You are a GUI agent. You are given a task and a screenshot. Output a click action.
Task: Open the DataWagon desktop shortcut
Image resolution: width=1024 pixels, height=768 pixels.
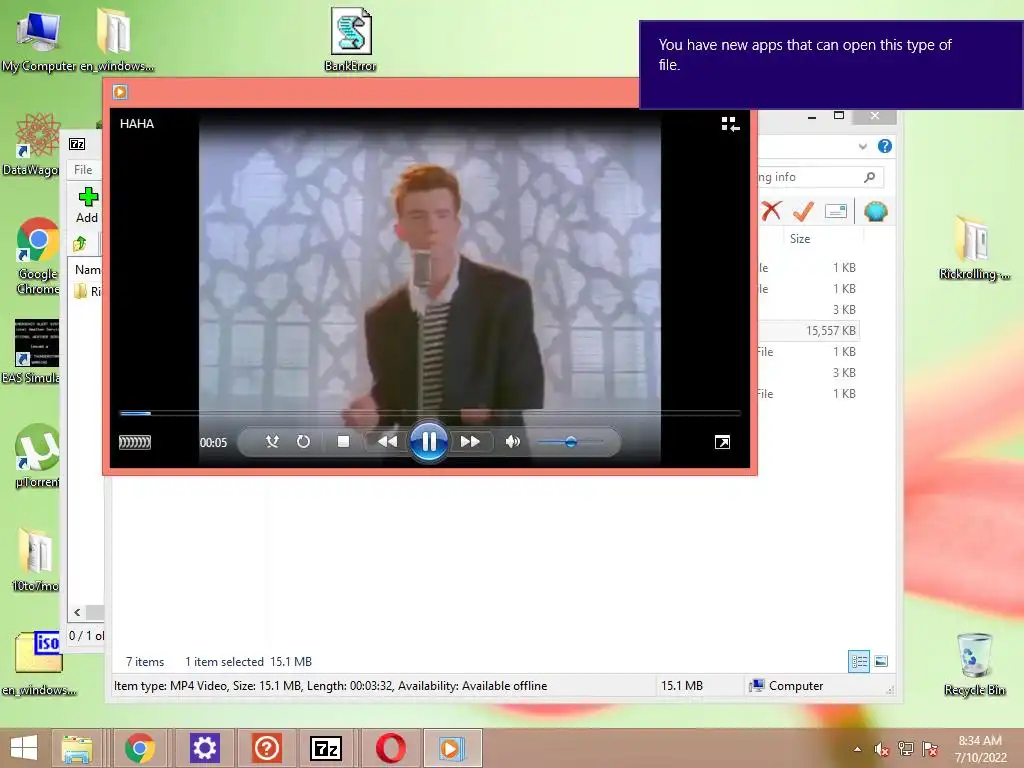point(36,144)
